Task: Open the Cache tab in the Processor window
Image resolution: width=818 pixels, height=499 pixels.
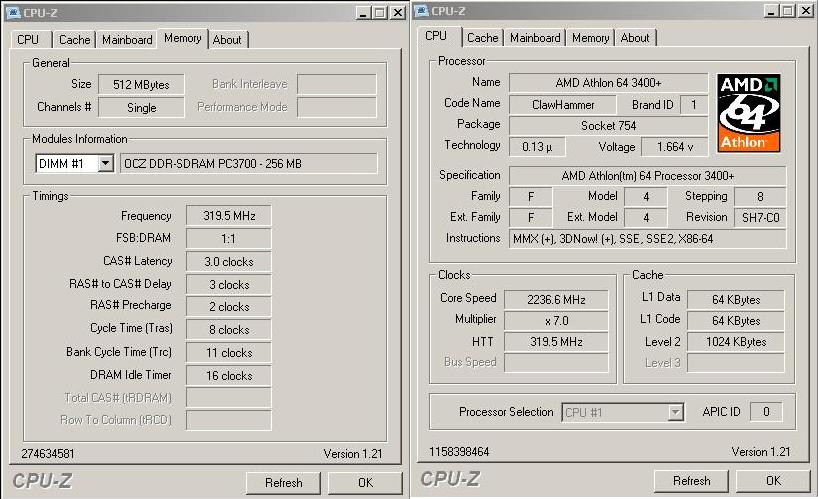Action: click(x=483, y=38)
